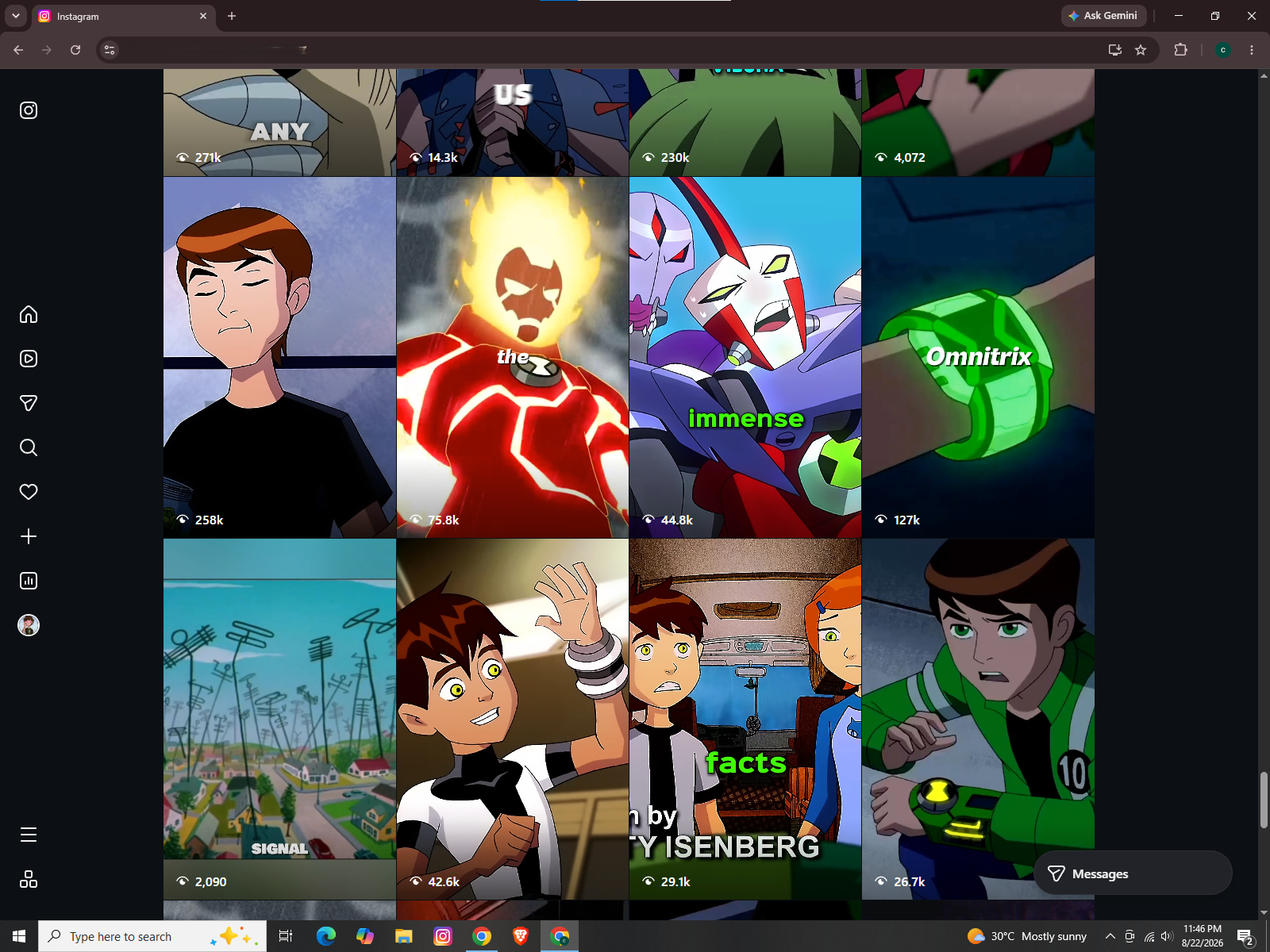The width and height of the screenshot is (1270, 952).
Task: Open the Instagram app on the taskbar
Action: click(x=443, y=936)
